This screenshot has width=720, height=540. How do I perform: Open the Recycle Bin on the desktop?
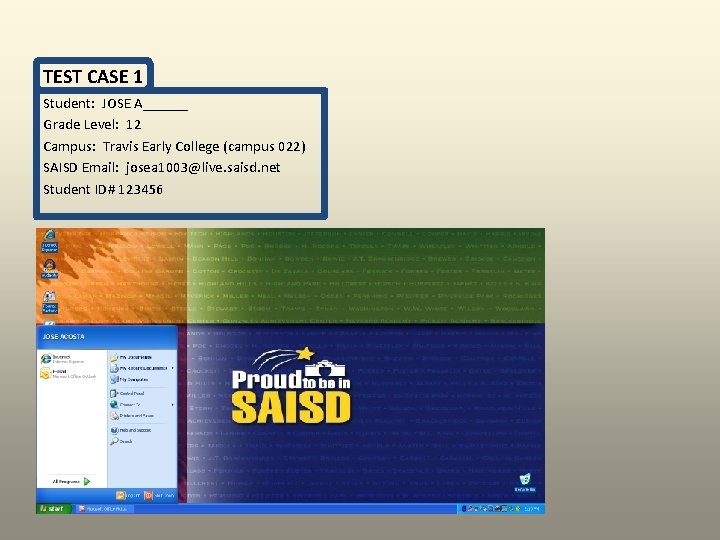tap(525, 483)
